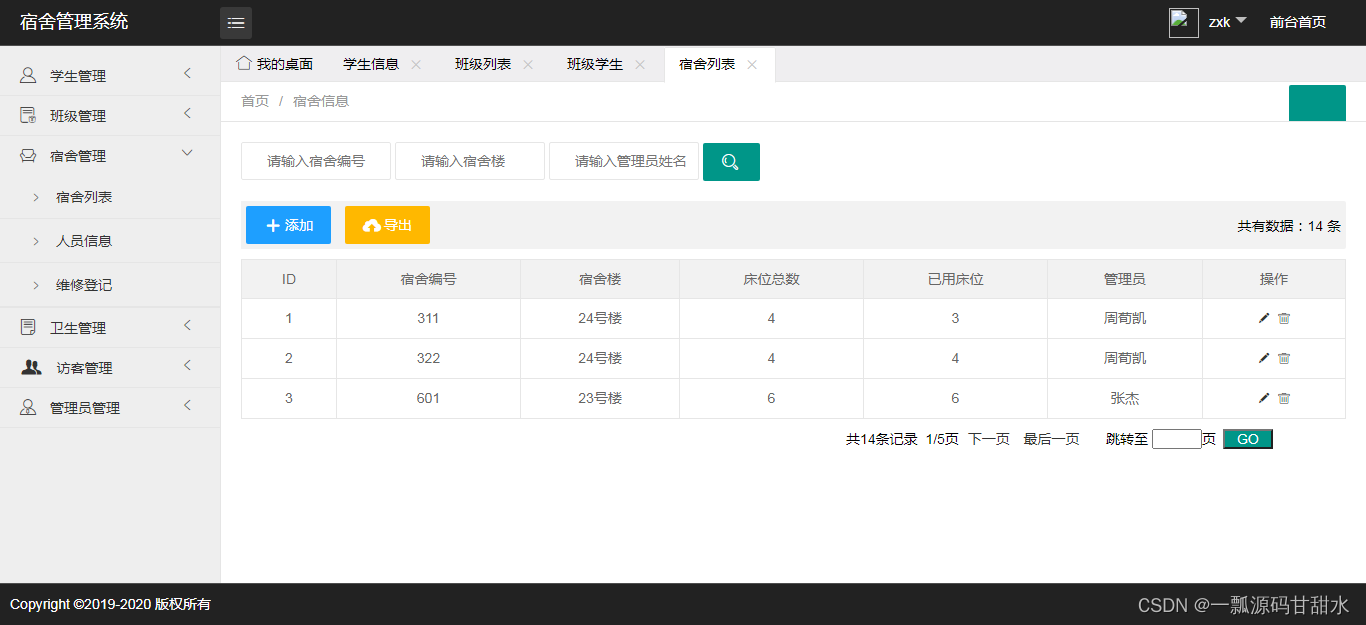
Task: Click the 卫生管理 sidebar icon
Action: pyautogui.click(x=28, y=327)
